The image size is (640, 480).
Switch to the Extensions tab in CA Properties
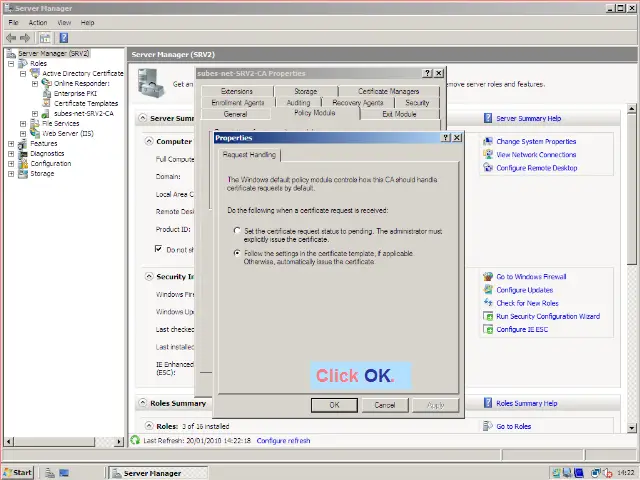237,91
